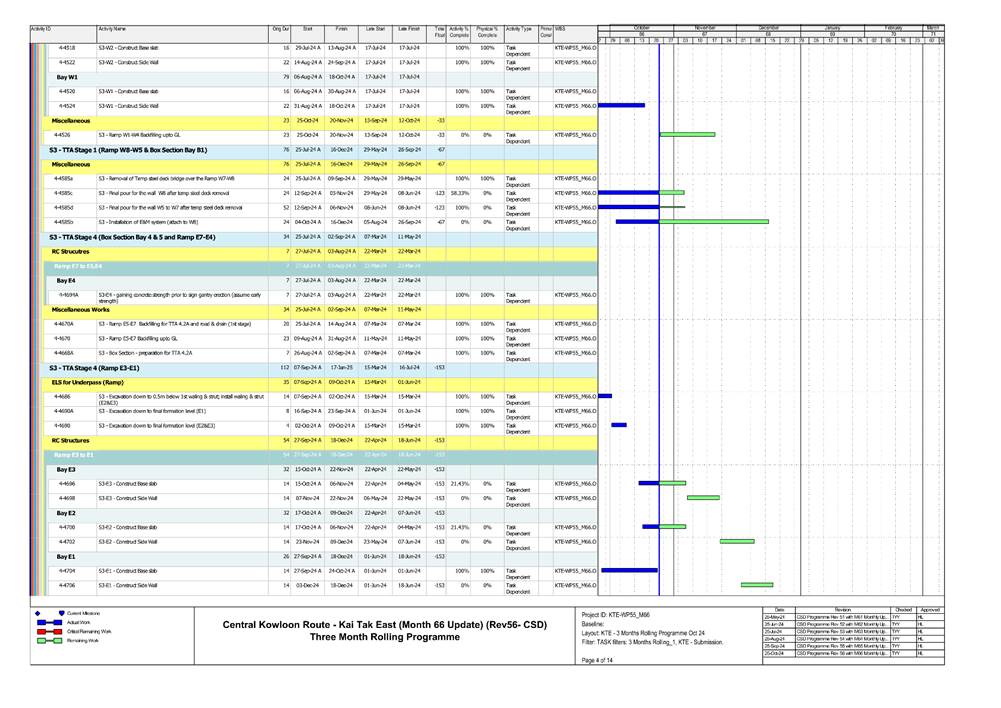Collapse the Bay W1 group row
The width and height of the screenshot is (1001, 708).
67,76
